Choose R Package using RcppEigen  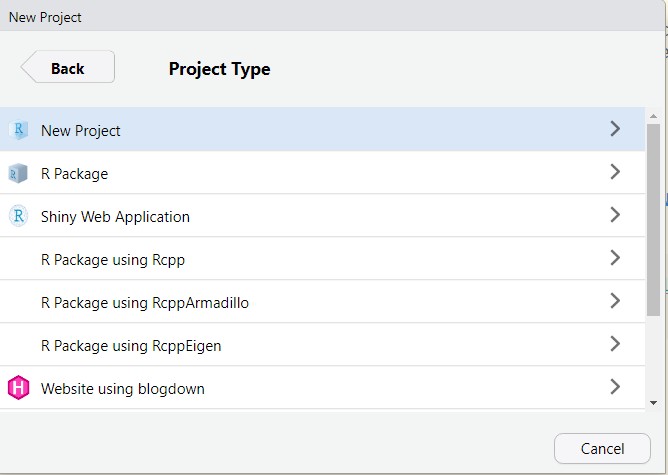click(322, 345)
